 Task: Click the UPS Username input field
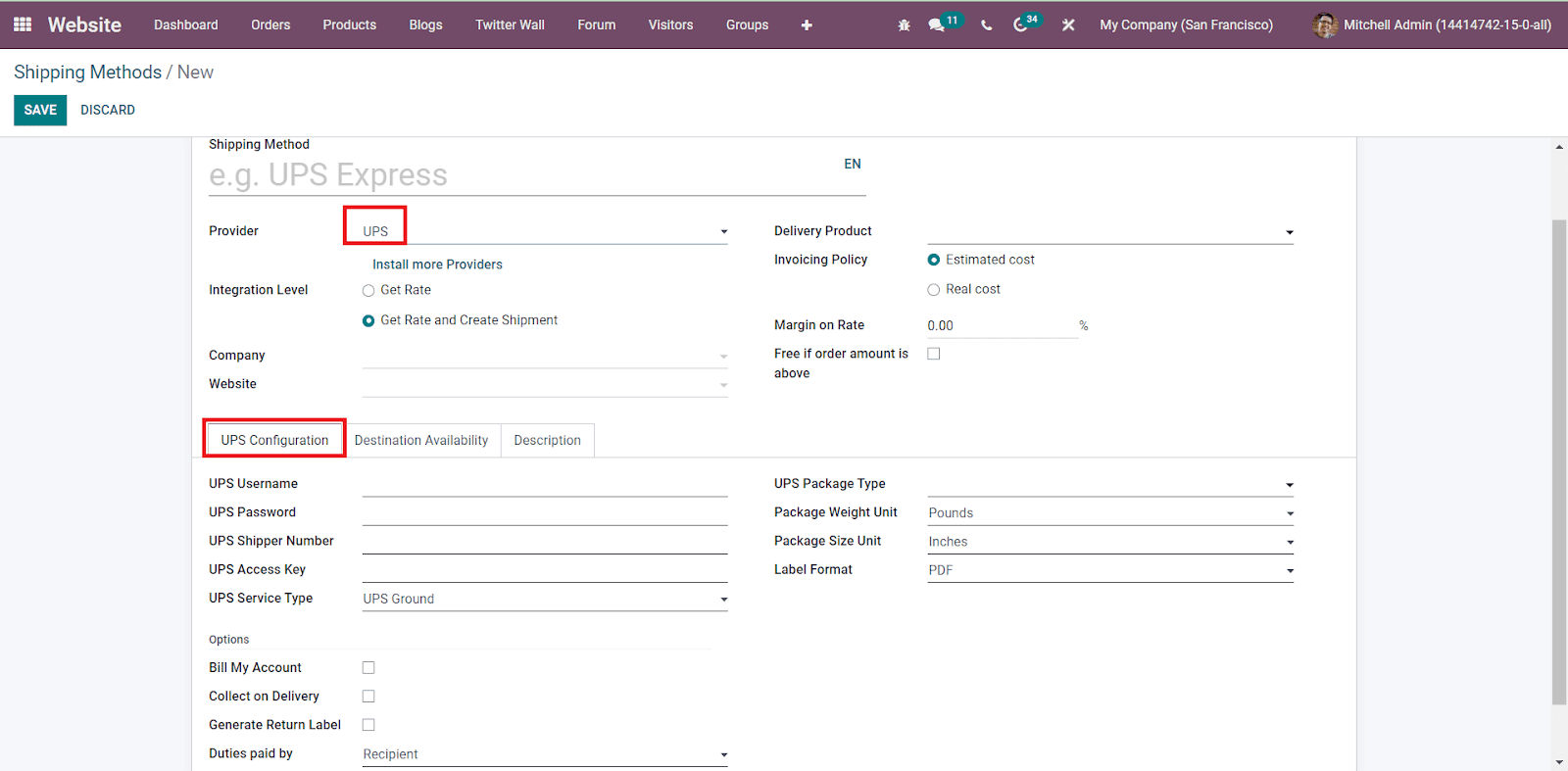tap(545, 484)
